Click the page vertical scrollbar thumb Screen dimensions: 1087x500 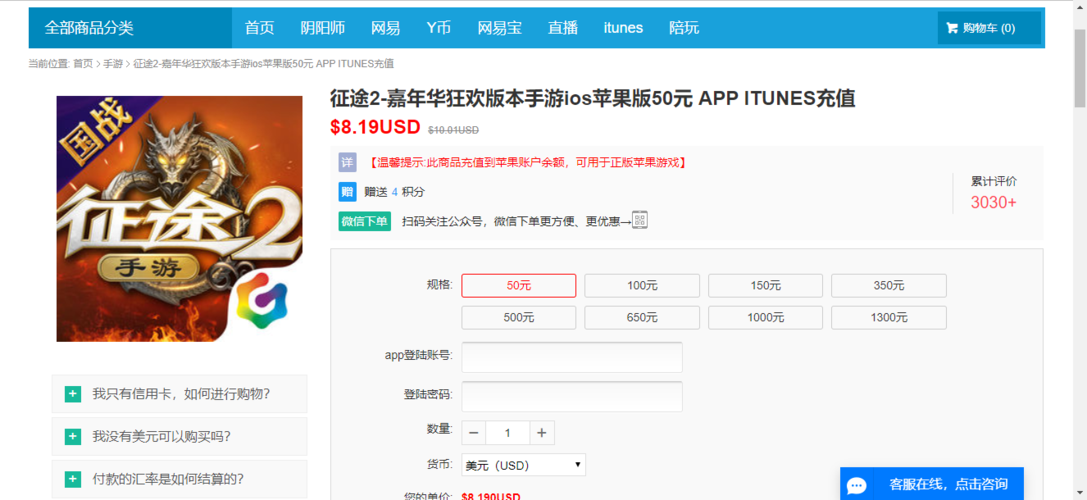tap(1080, 69)
